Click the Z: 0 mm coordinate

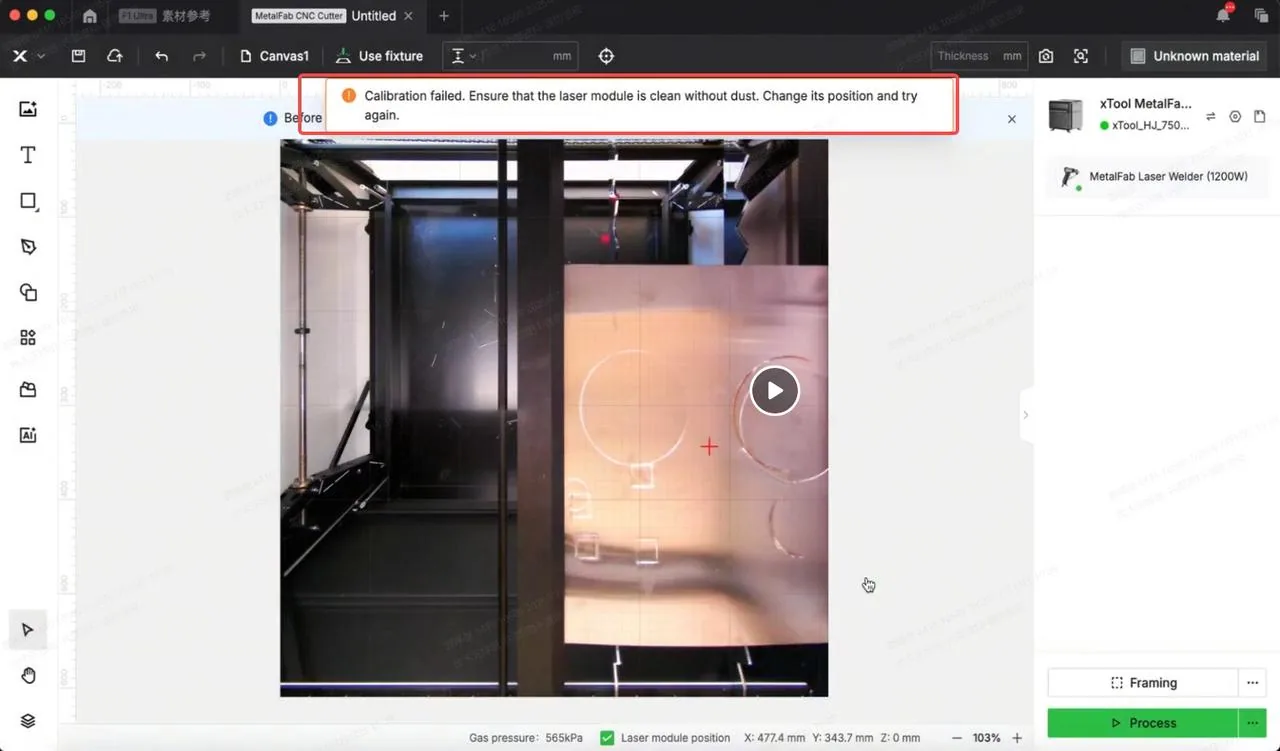[901, 738]
